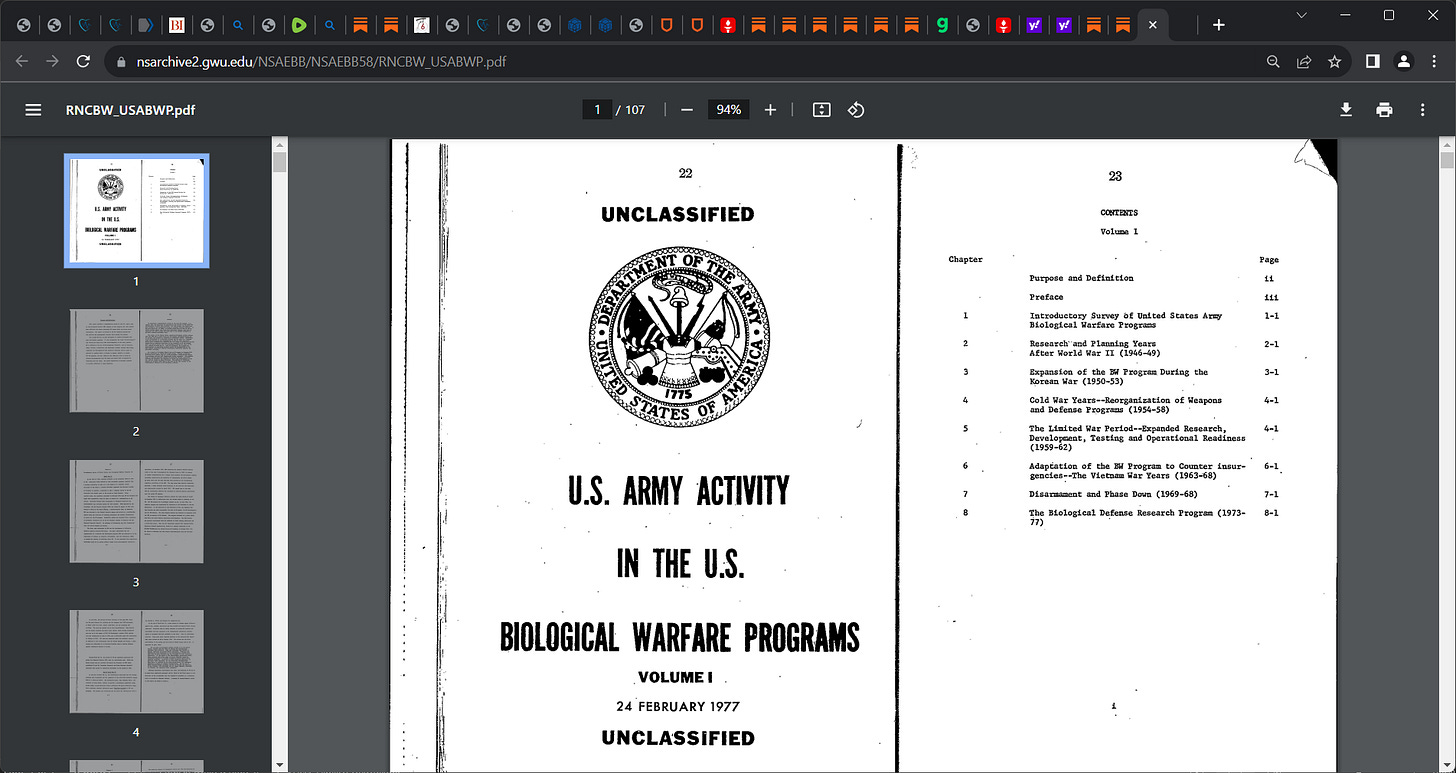
Task: Click the 'IN THE U.S.' title line
Action: (680, 565)
